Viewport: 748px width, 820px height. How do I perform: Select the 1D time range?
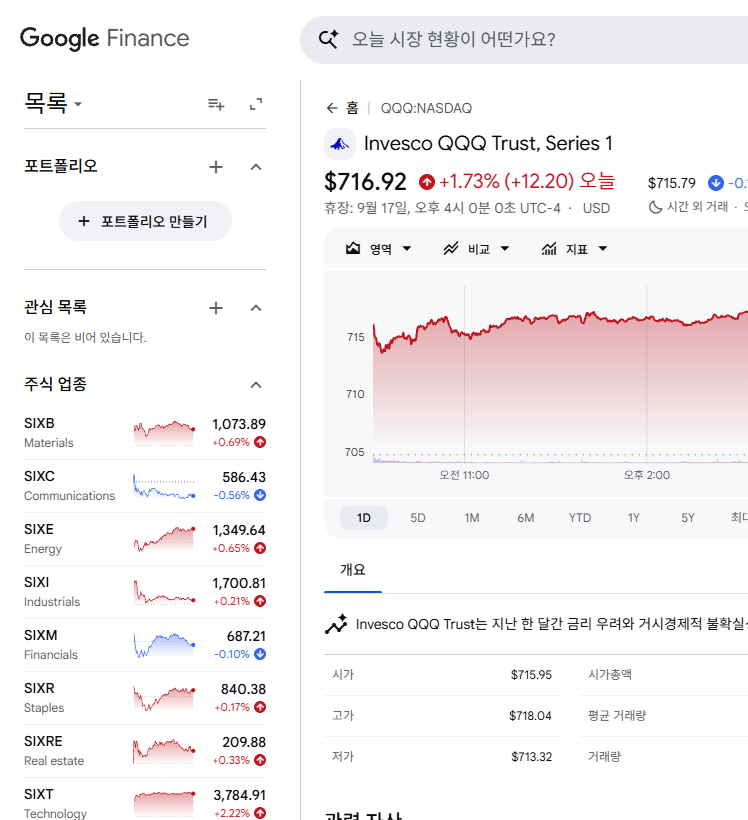pyautogui.click(x=364, y=518)
